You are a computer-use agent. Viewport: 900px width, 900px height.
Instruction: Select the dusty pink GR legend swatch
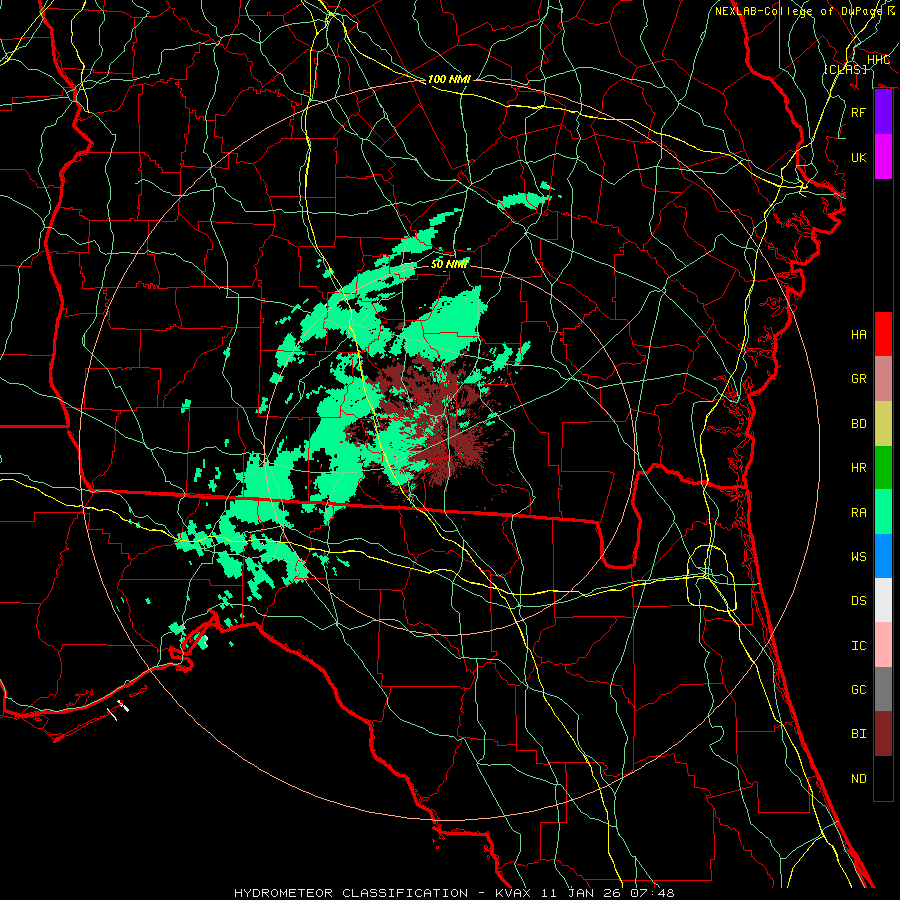(883, 379)
